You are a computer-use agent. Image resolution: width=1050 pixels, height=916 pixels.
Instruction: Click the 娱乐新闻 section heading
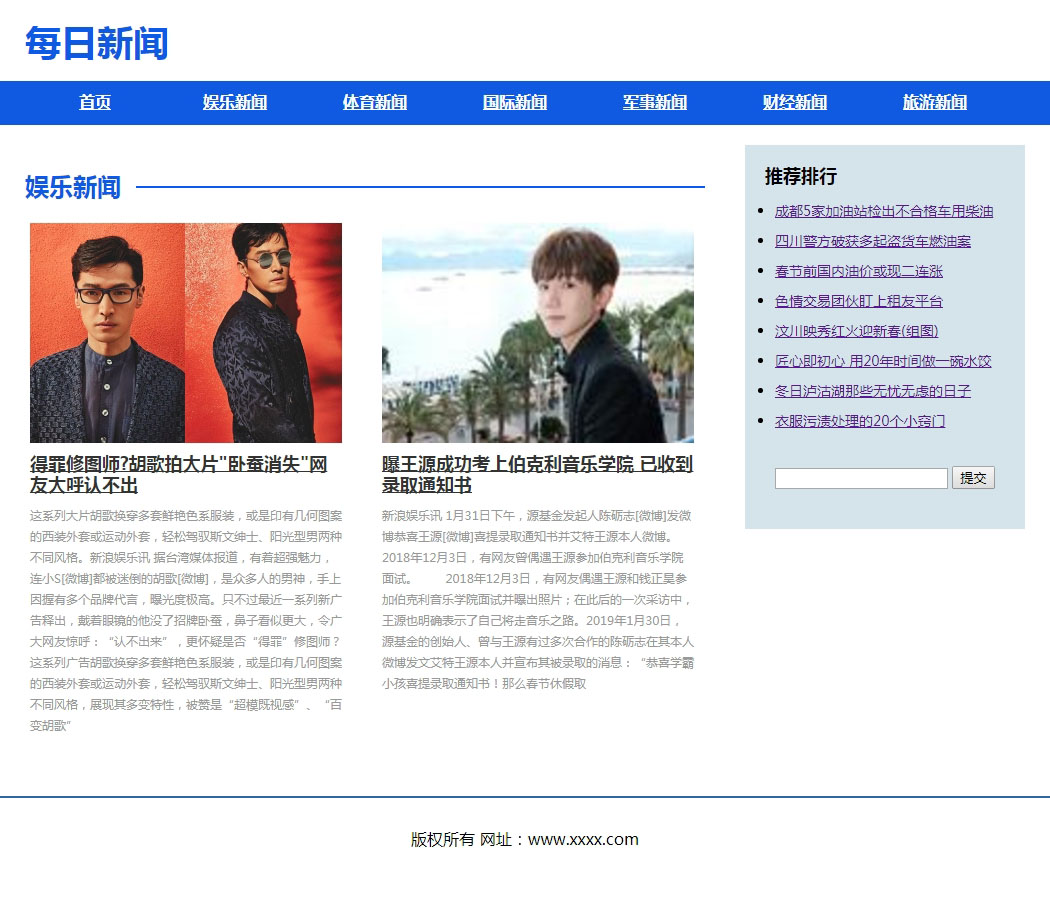point(73,187)
